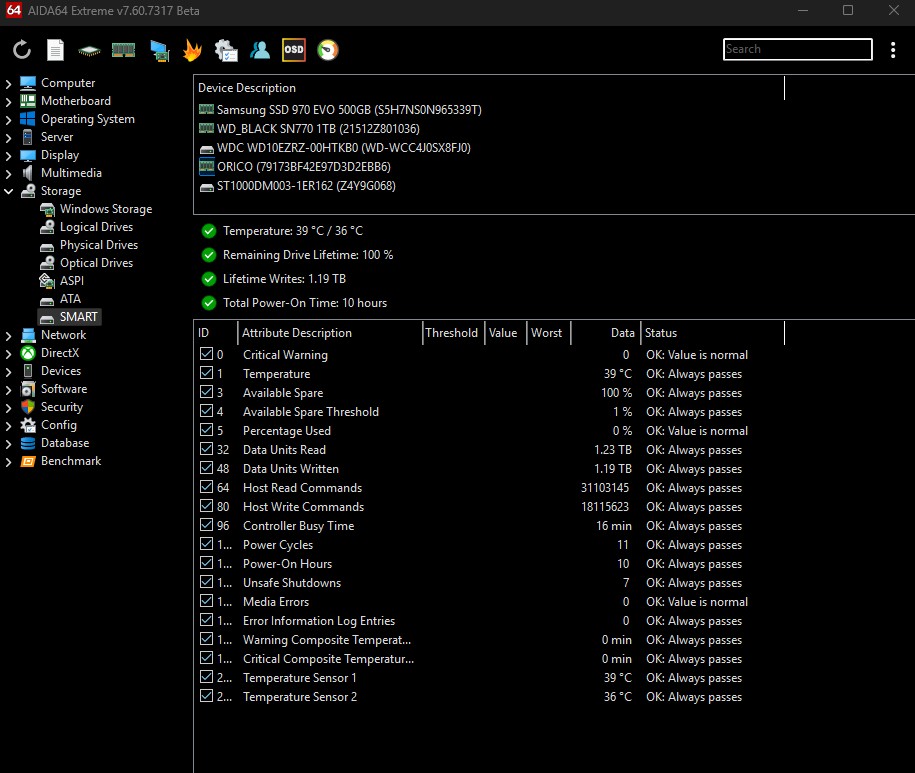Open the OSD panel icon
The width and height of the screenshot is (915, 773).
294,50
